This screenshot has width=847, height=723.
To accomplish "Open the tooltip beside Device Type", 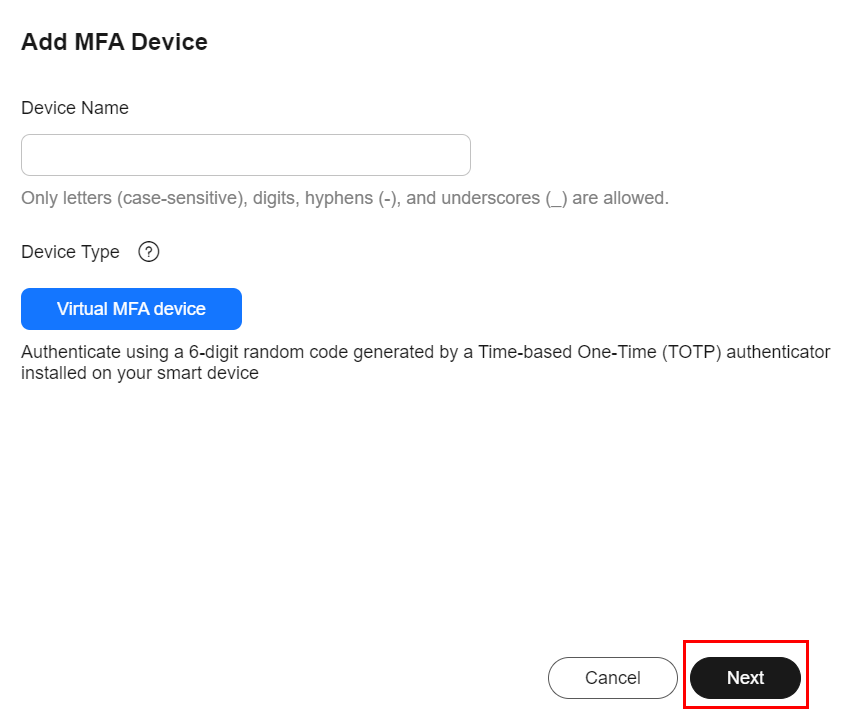I will click(149, 252).
